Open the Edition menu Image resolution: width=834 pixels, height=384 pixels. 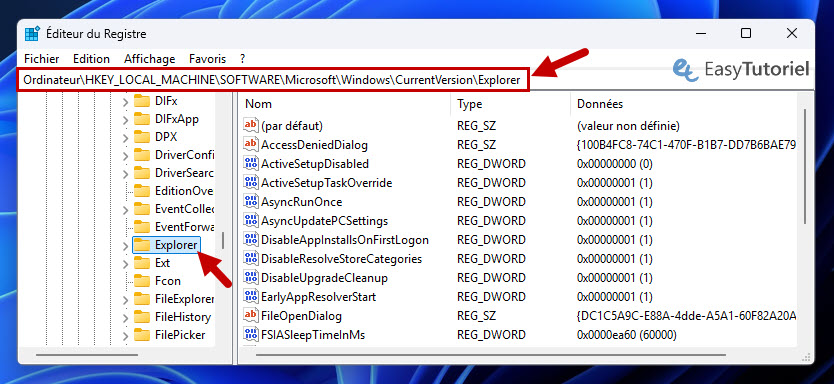91,59
